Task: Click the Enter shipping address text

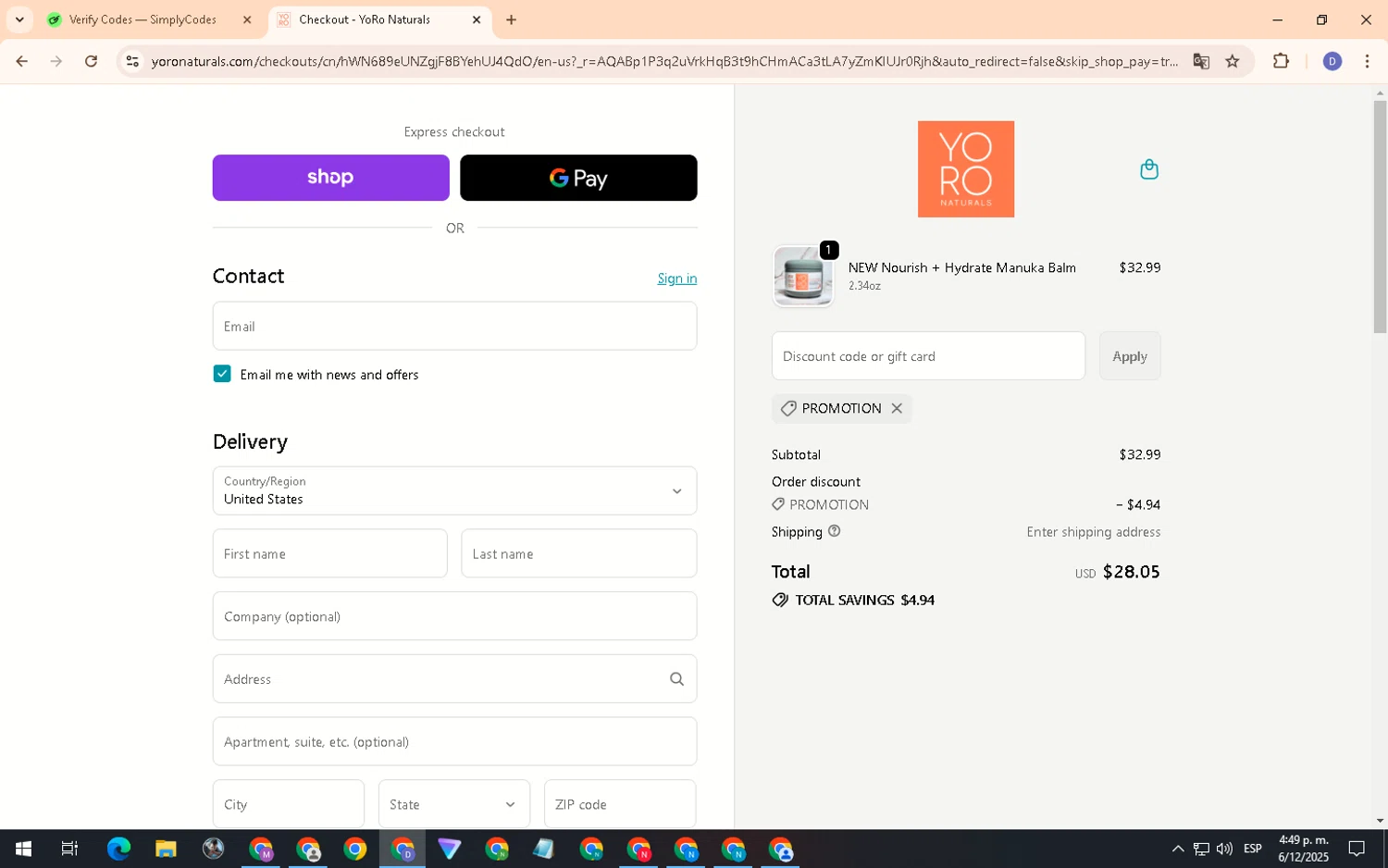Action: (x=1093, y=532)
